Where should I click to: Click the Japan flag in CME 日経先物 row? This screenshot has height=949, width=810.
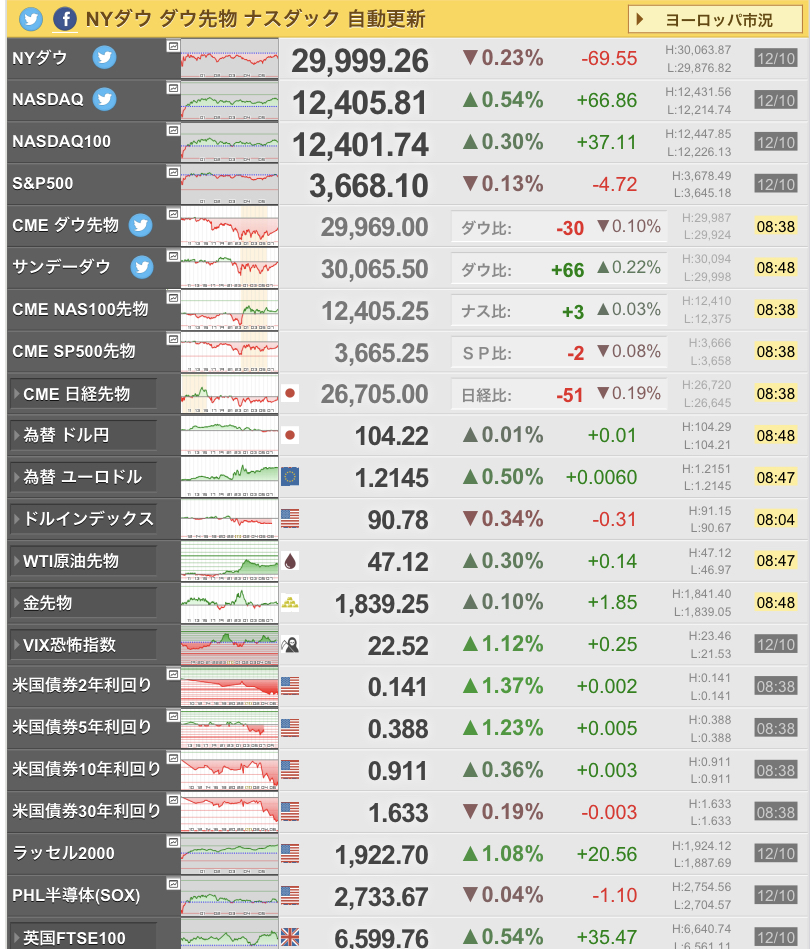(x=290, y=394)
